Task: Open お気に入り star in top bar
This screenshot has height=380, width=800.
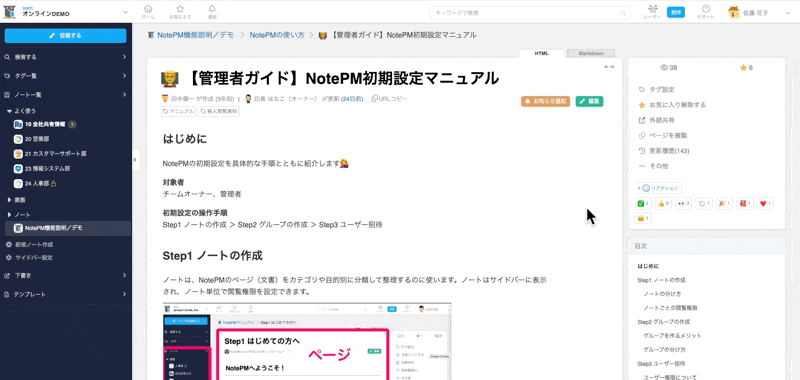Action: coord(180,12)
